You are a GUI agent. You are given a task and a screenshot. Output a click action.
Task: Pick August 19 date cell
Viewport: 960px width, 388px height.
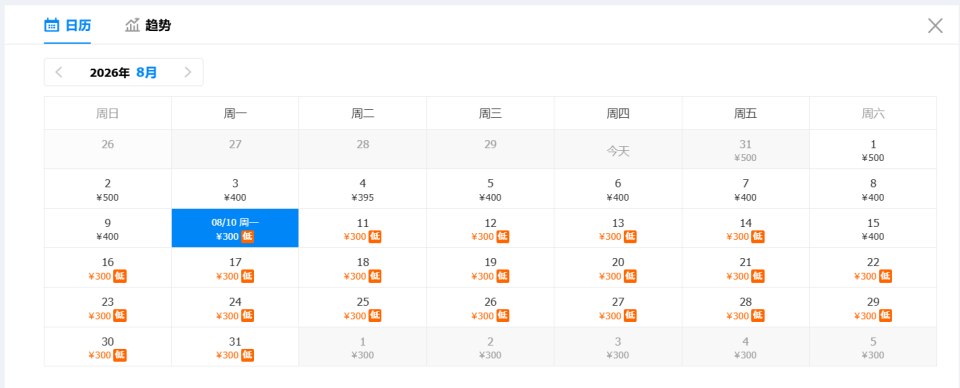click(490, 268)
